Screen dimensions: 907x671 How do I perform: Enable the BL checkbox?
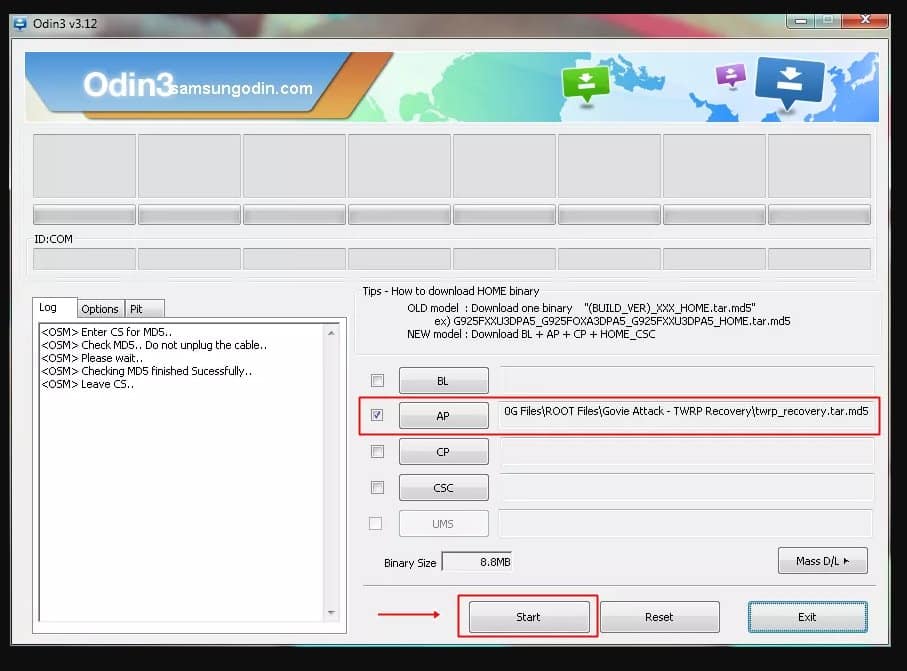click(377, 380)
